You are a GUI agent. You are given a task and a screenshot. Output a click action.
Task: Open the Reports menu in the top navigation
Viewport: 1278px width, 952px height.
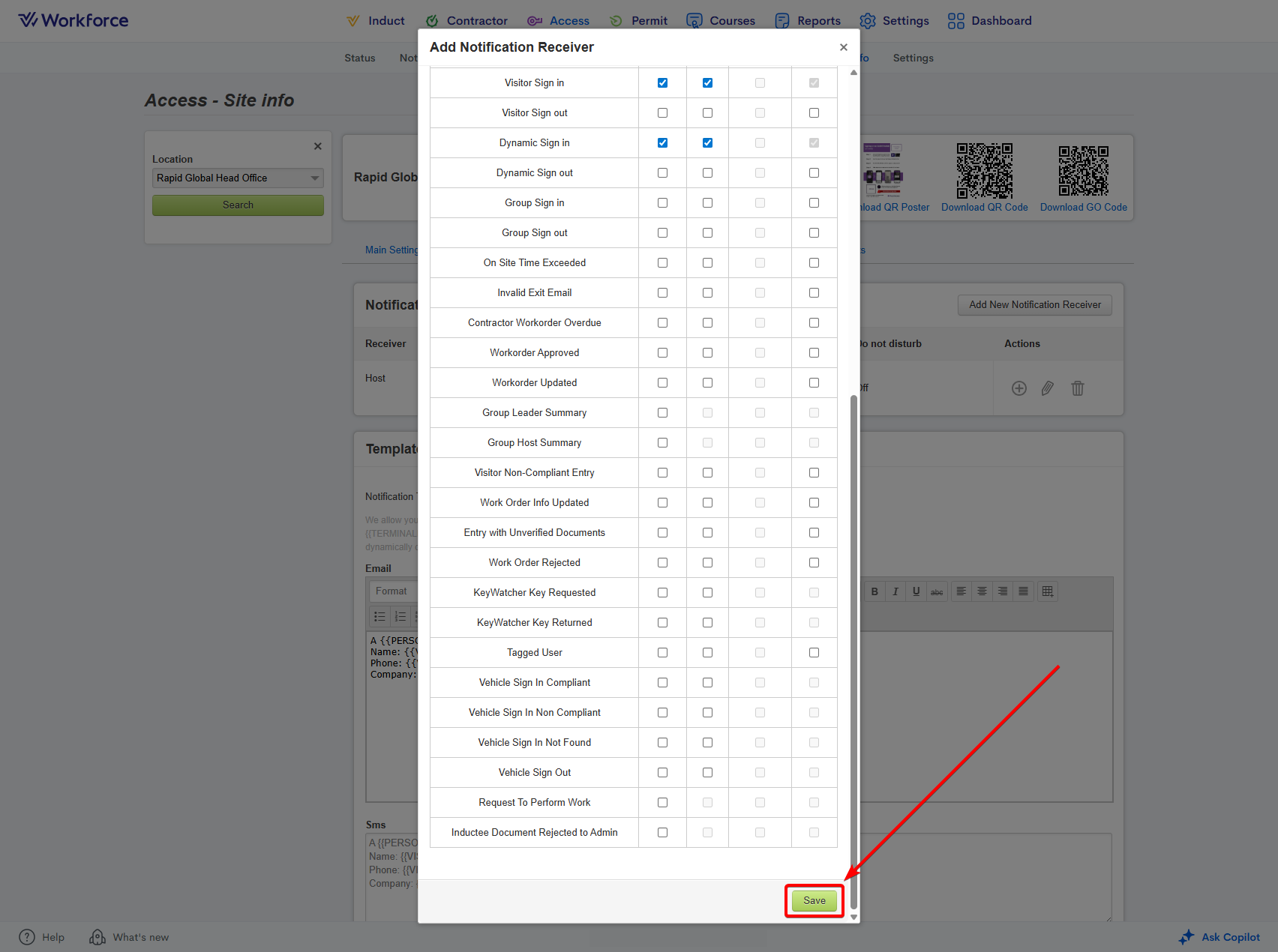click(x=808, y=21)
